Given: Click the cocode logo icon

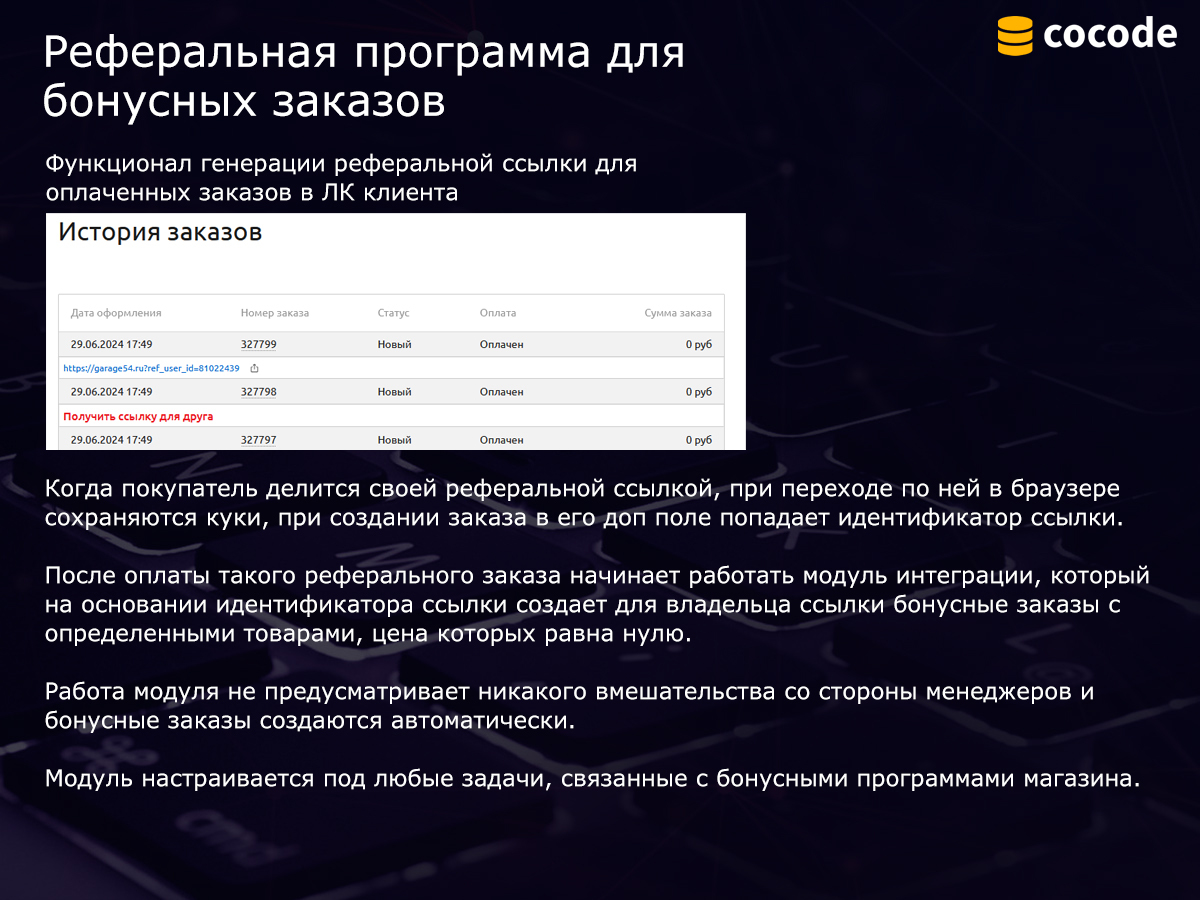Looking at the screenshot, I should coord(1015,34).
